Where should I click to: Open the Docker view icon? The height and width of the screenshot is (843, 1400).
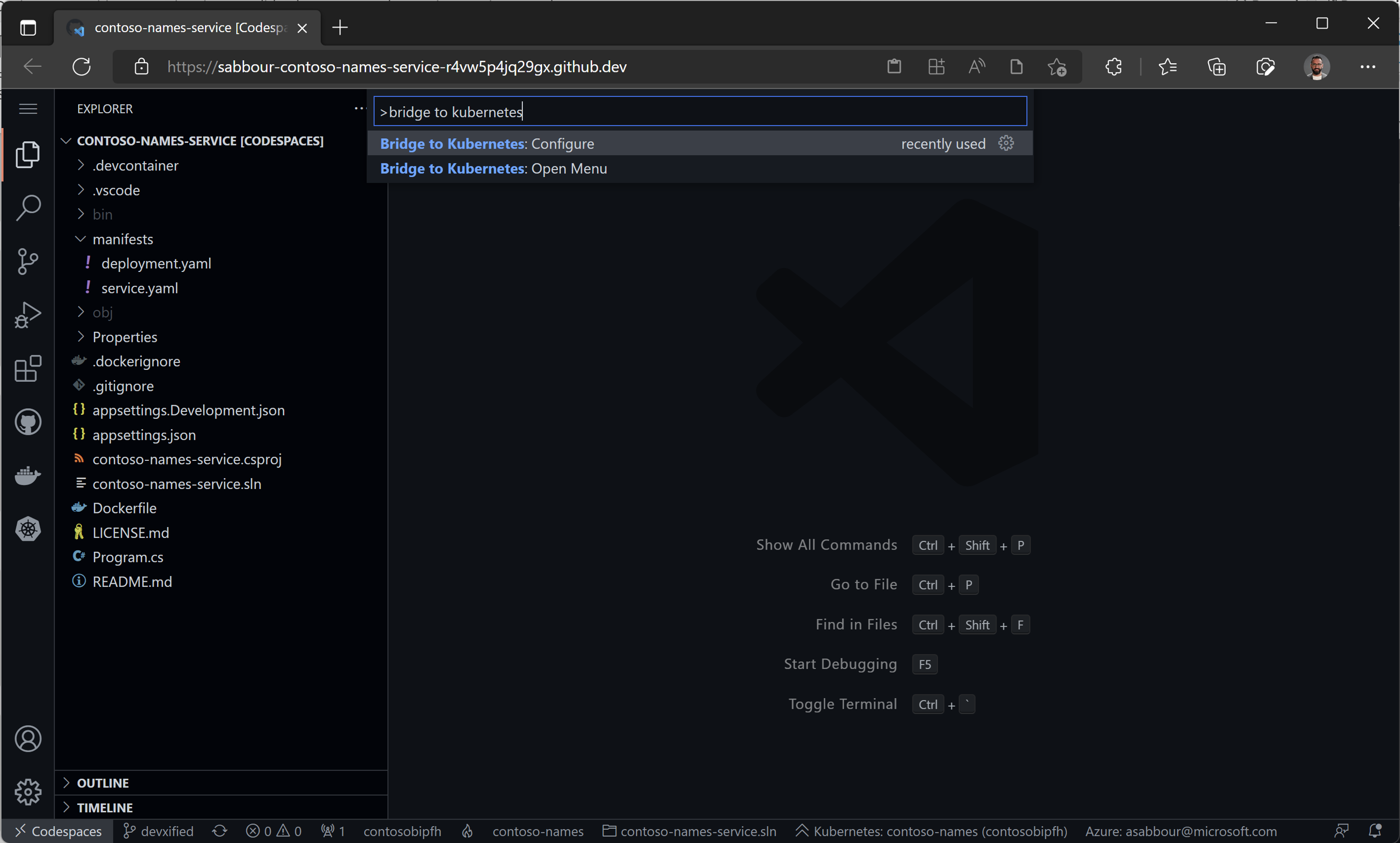tap(28, 476)
